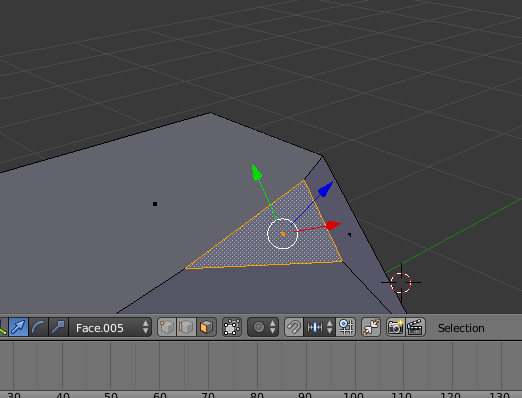Open proportional editing mode dropdown

coord(263,327)
